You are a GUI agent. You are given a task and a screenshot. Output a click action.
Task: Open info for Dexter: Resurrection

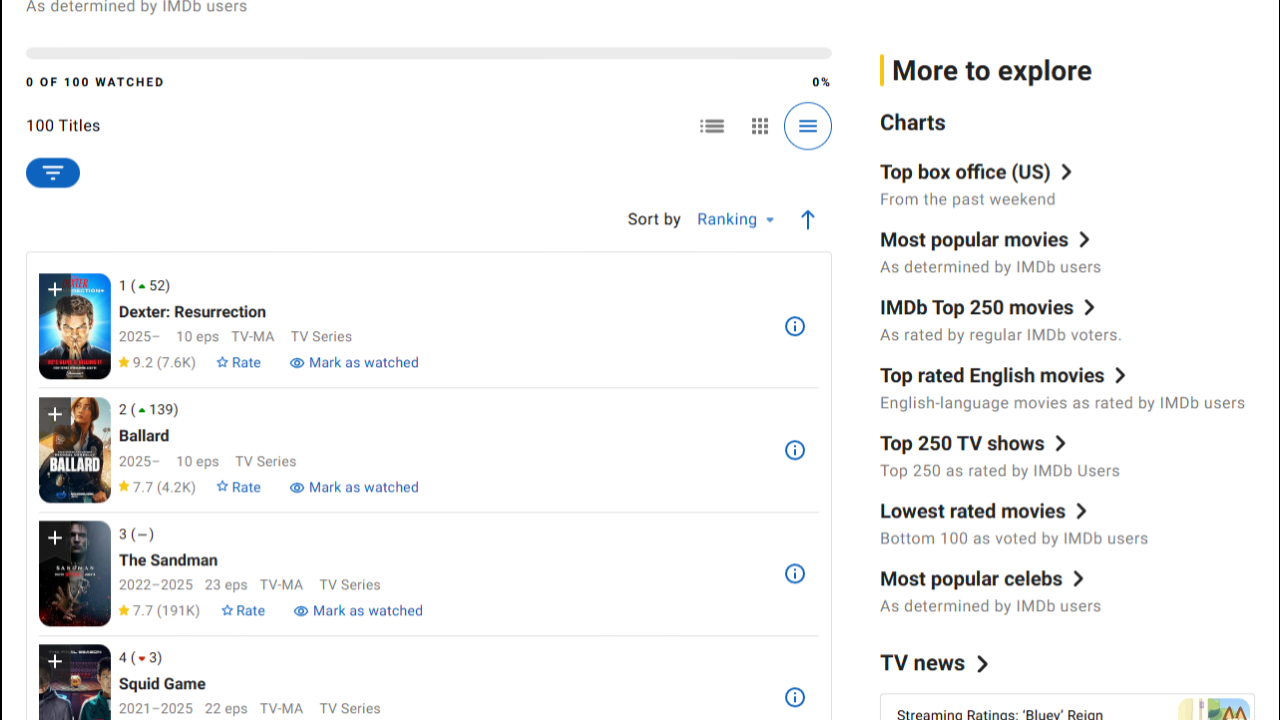click(x=795, y=326)
